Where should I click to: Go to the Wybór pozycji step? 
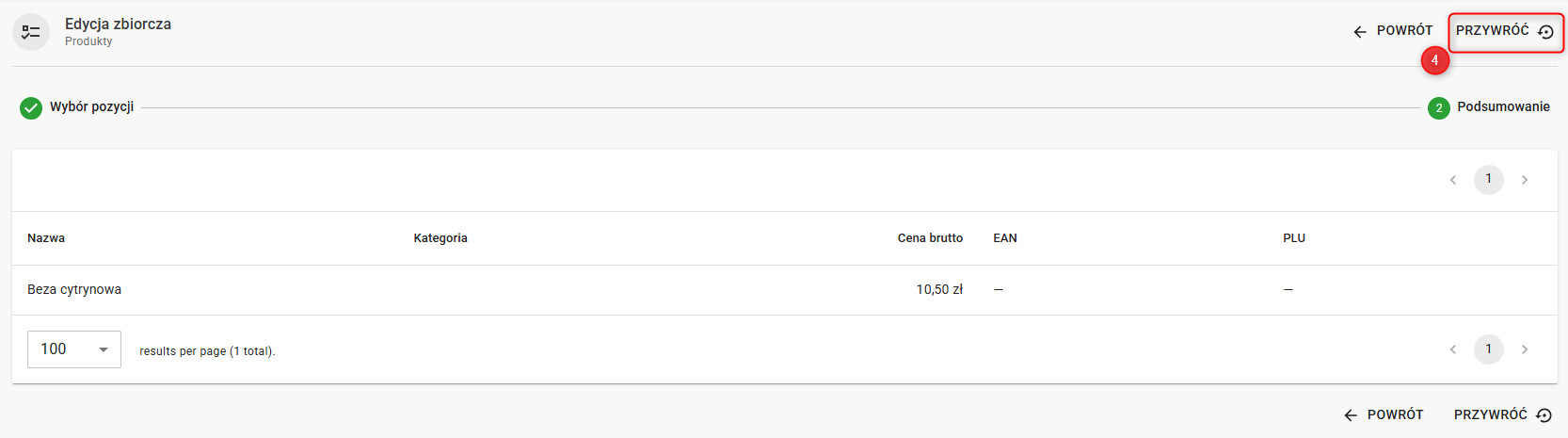coord(91,107)
